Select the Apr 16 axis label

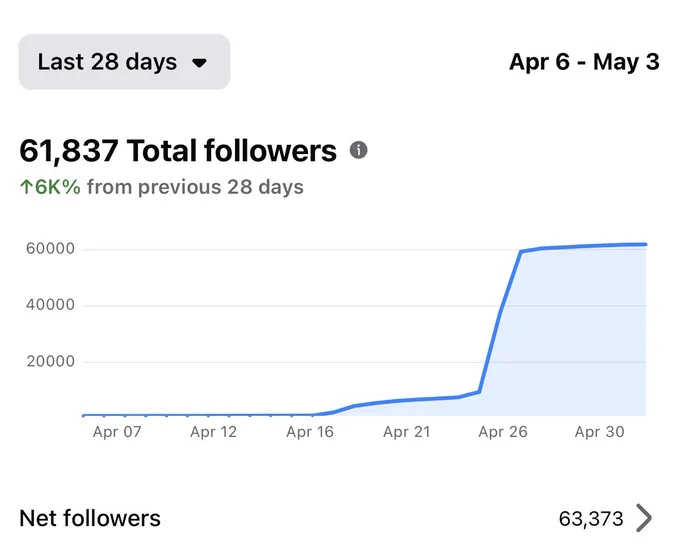[x=310, y=432]
